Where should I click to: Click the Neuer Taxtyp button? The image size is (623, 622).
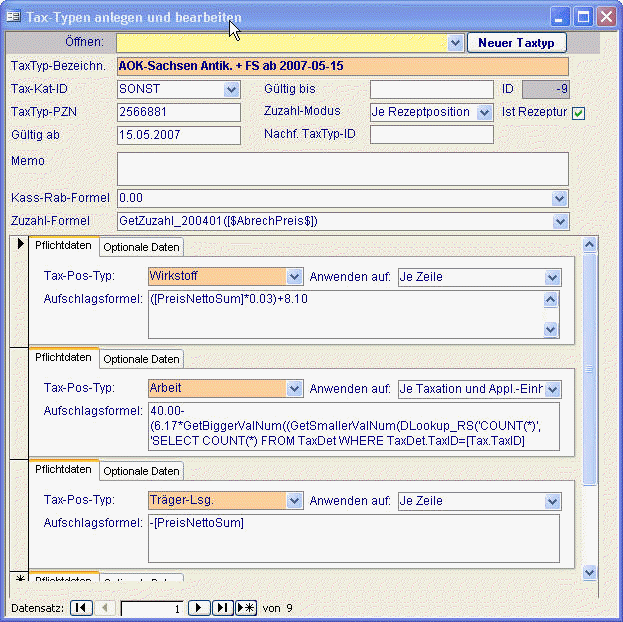click(x=517, y=43)
